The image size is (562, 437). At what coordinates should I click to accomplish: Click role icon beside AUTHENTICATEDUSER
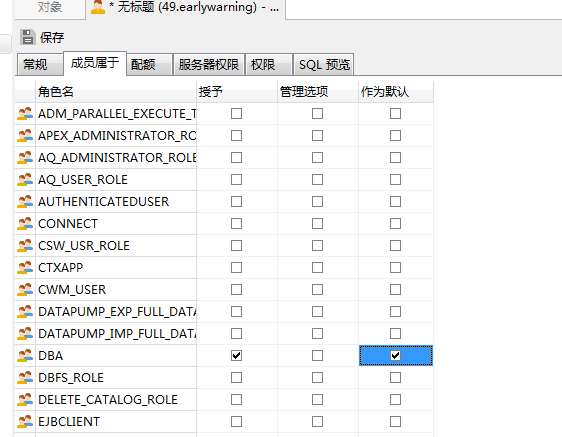click(25, 201)
